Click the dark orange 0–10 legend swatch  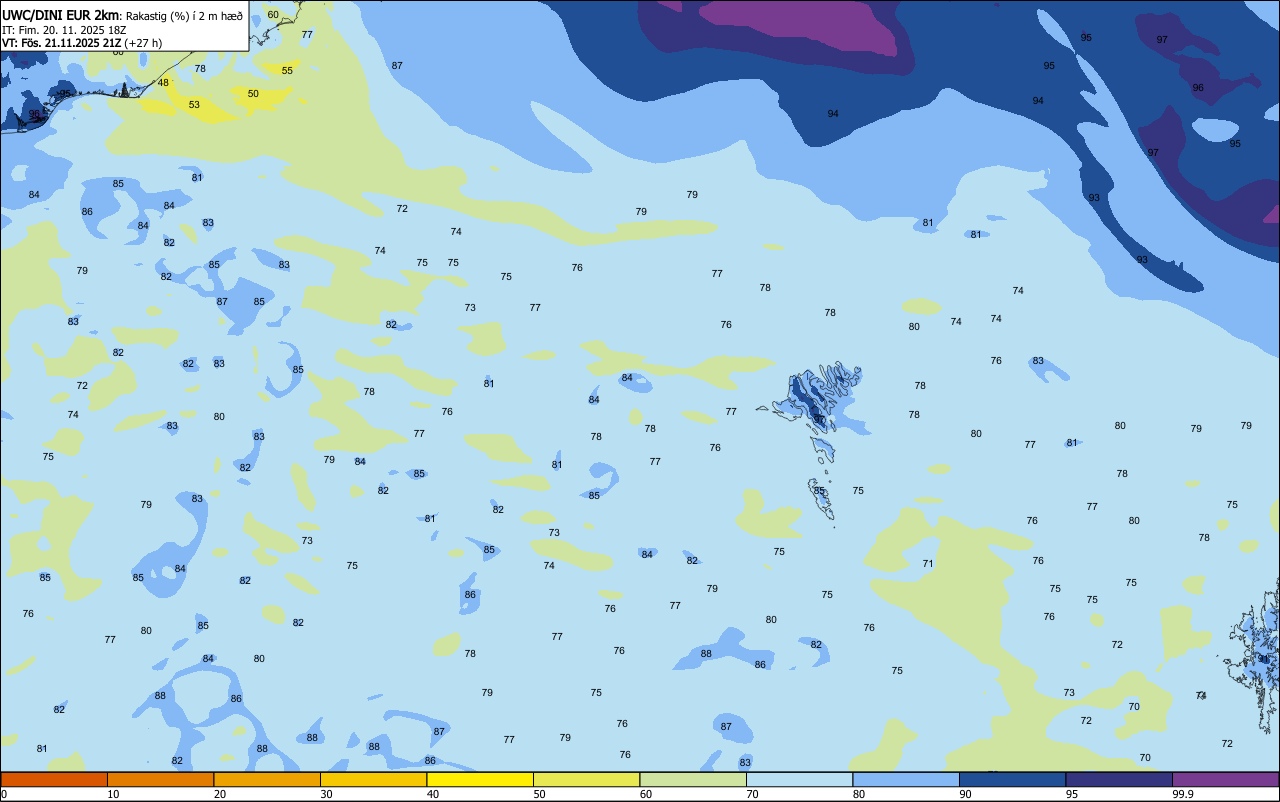(54, 779)
